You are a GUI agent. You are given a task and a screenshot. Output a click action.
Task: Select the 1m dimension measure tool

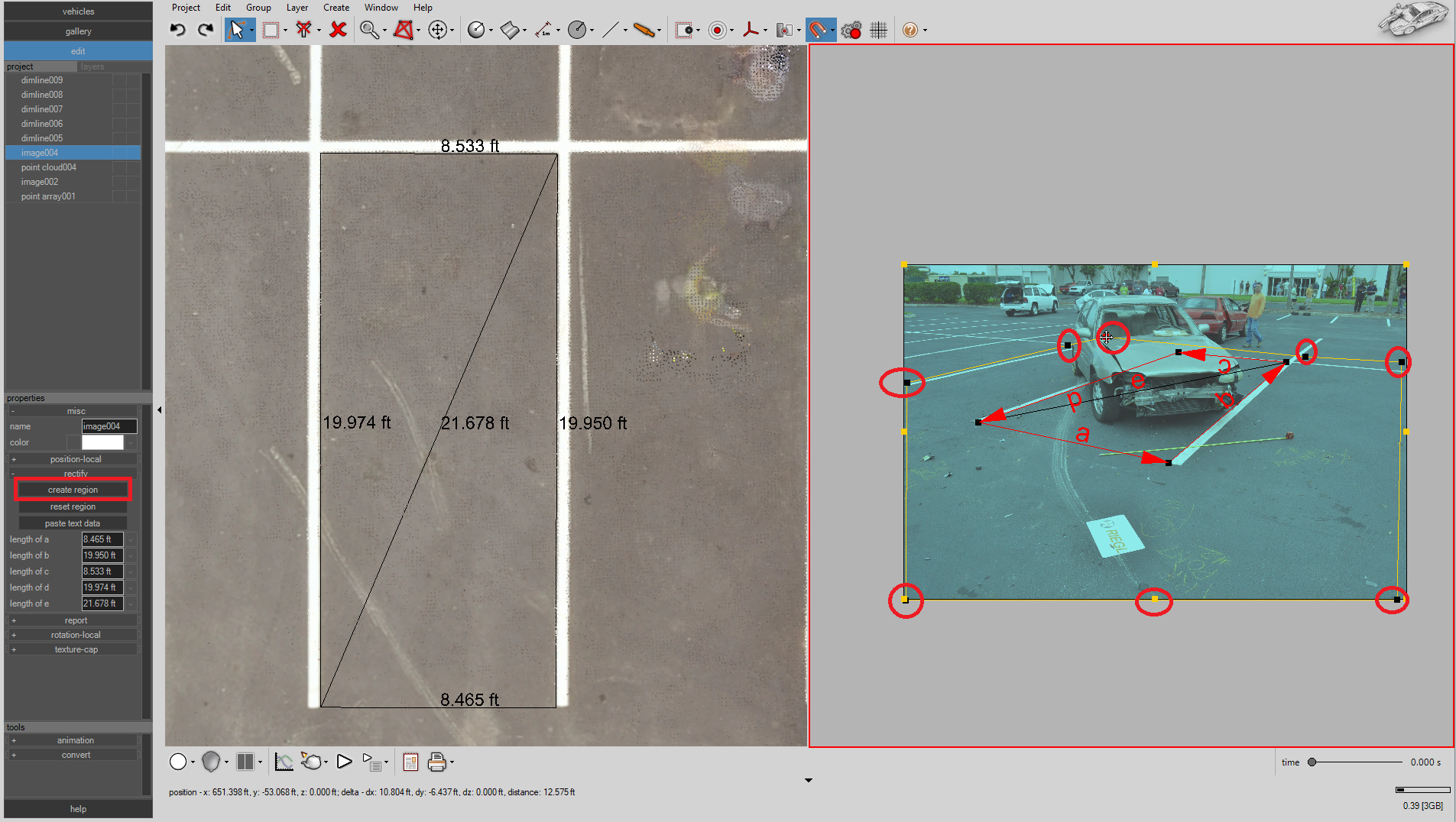543,30
